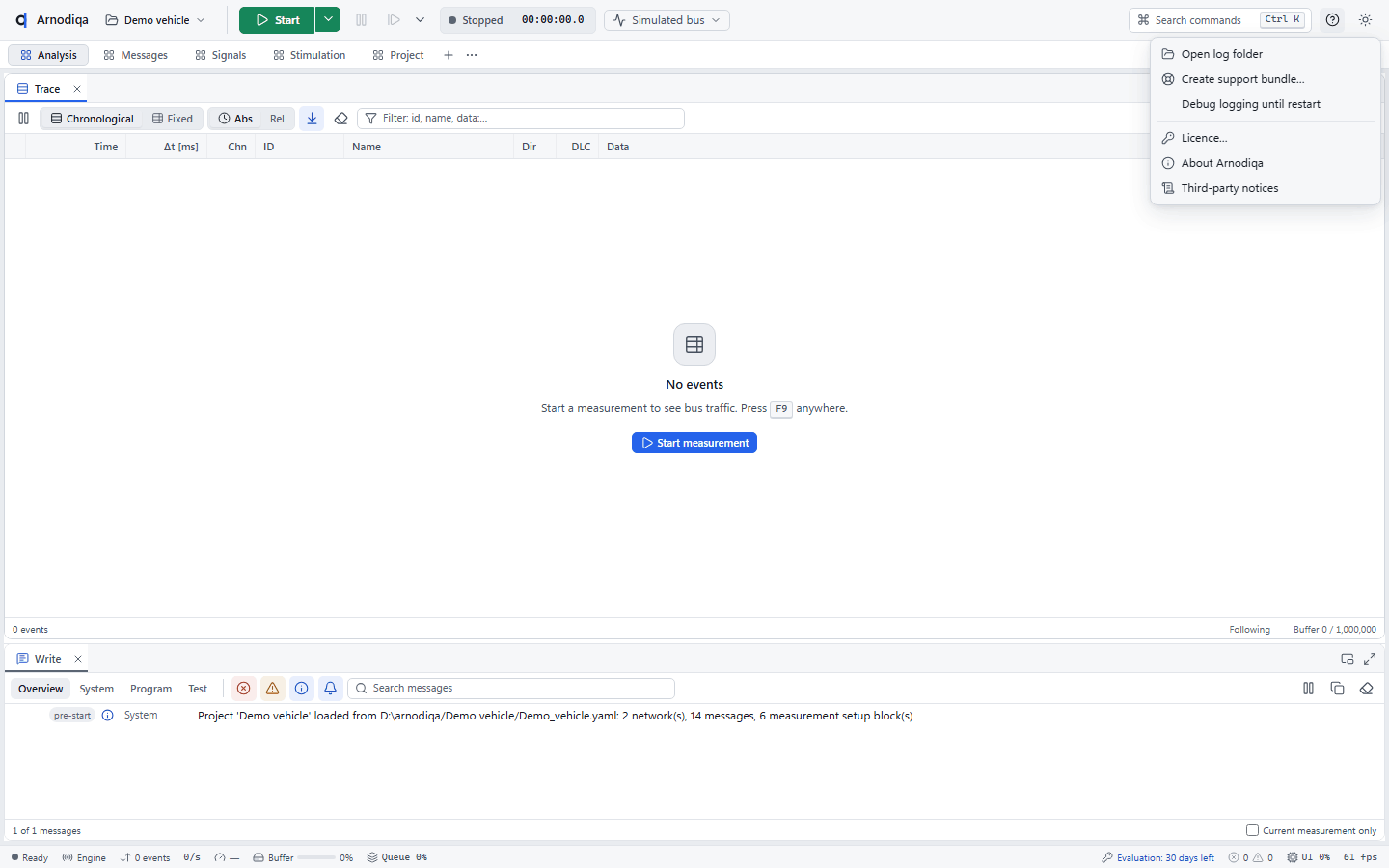Viewport: 1389px width, 868px height.
Task: Switch to the Signals tab
Action: (221, 55)
